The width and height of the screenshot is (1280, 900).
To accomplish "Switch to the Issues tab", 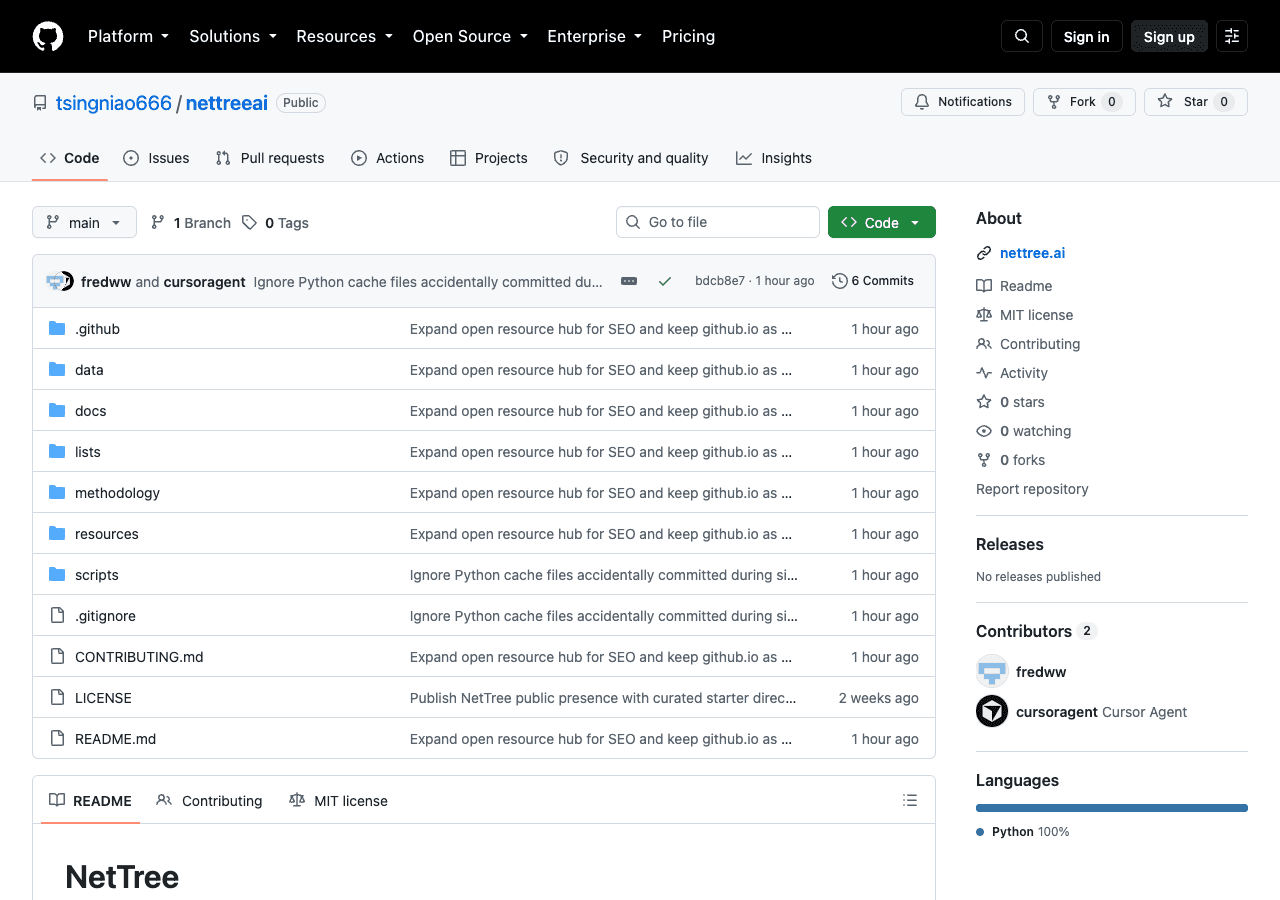I will 156,158.
